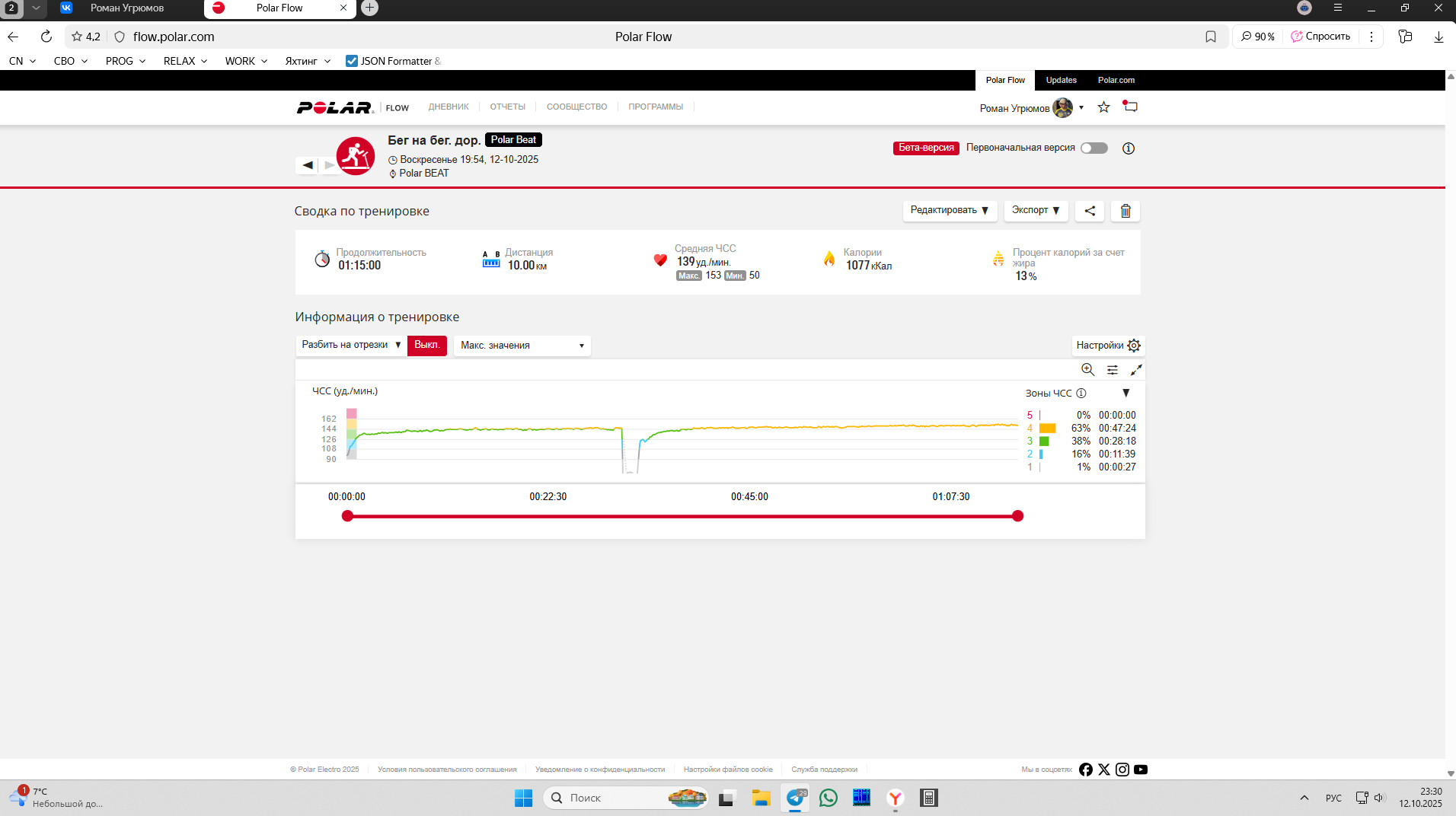Show heart rate zones info icon
1456x816 pixels.
pyautogui.click(x=1081, y=394)
